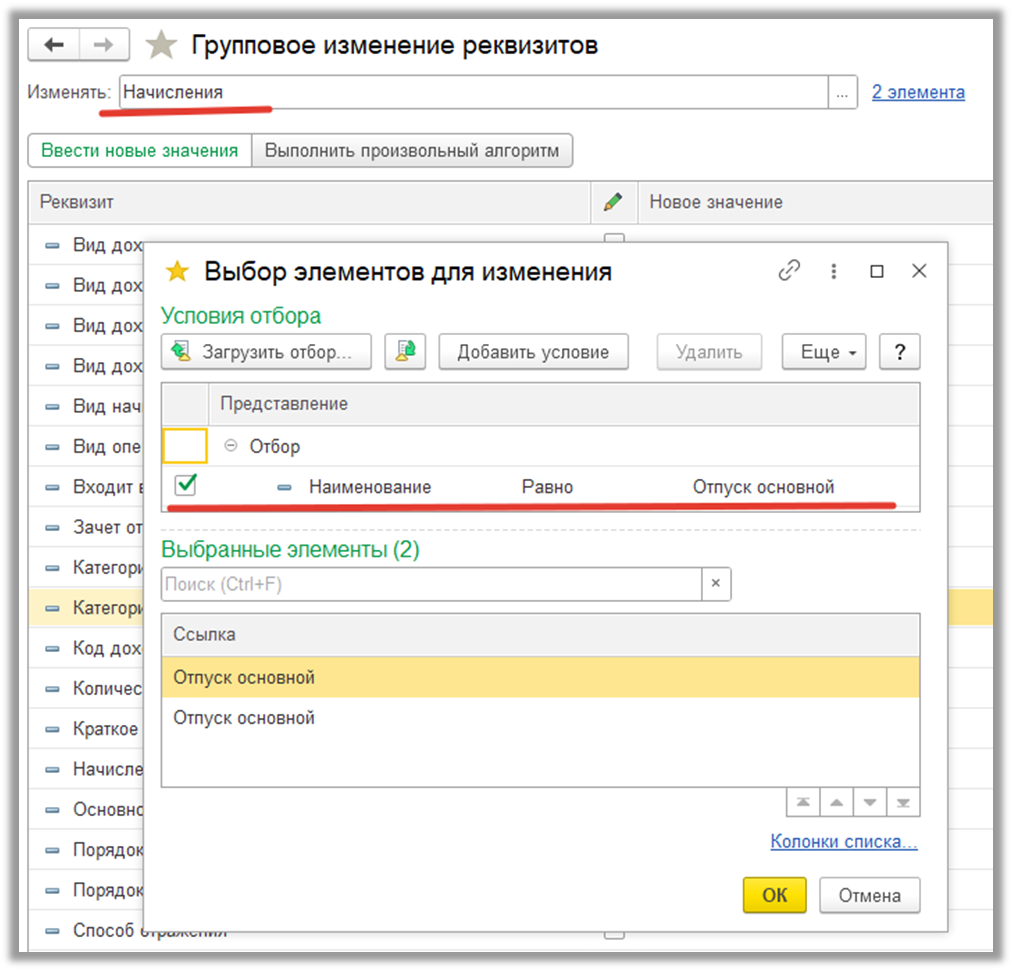Click the Отмена button
The height and width of the screenshot is (971, 1013).
click(x=870, y=895)
